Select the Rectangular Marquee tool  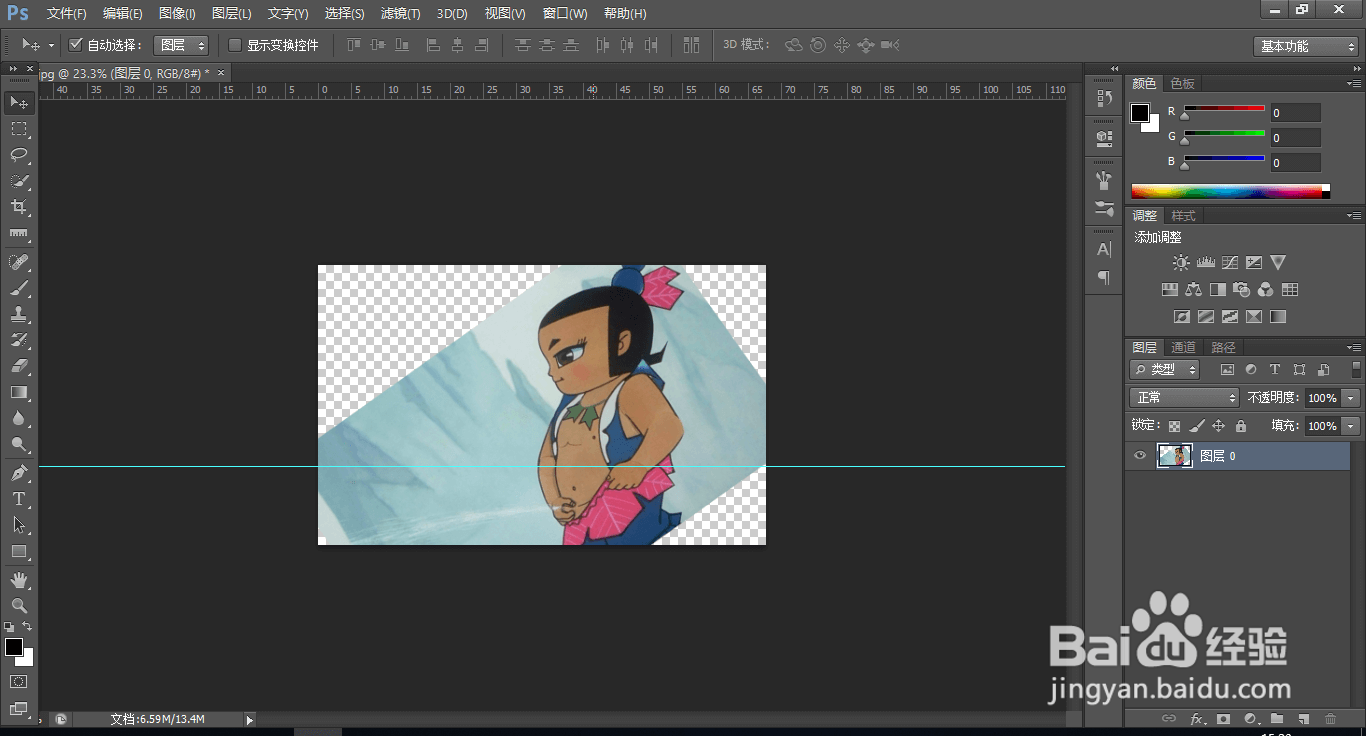tap(19, 129)
